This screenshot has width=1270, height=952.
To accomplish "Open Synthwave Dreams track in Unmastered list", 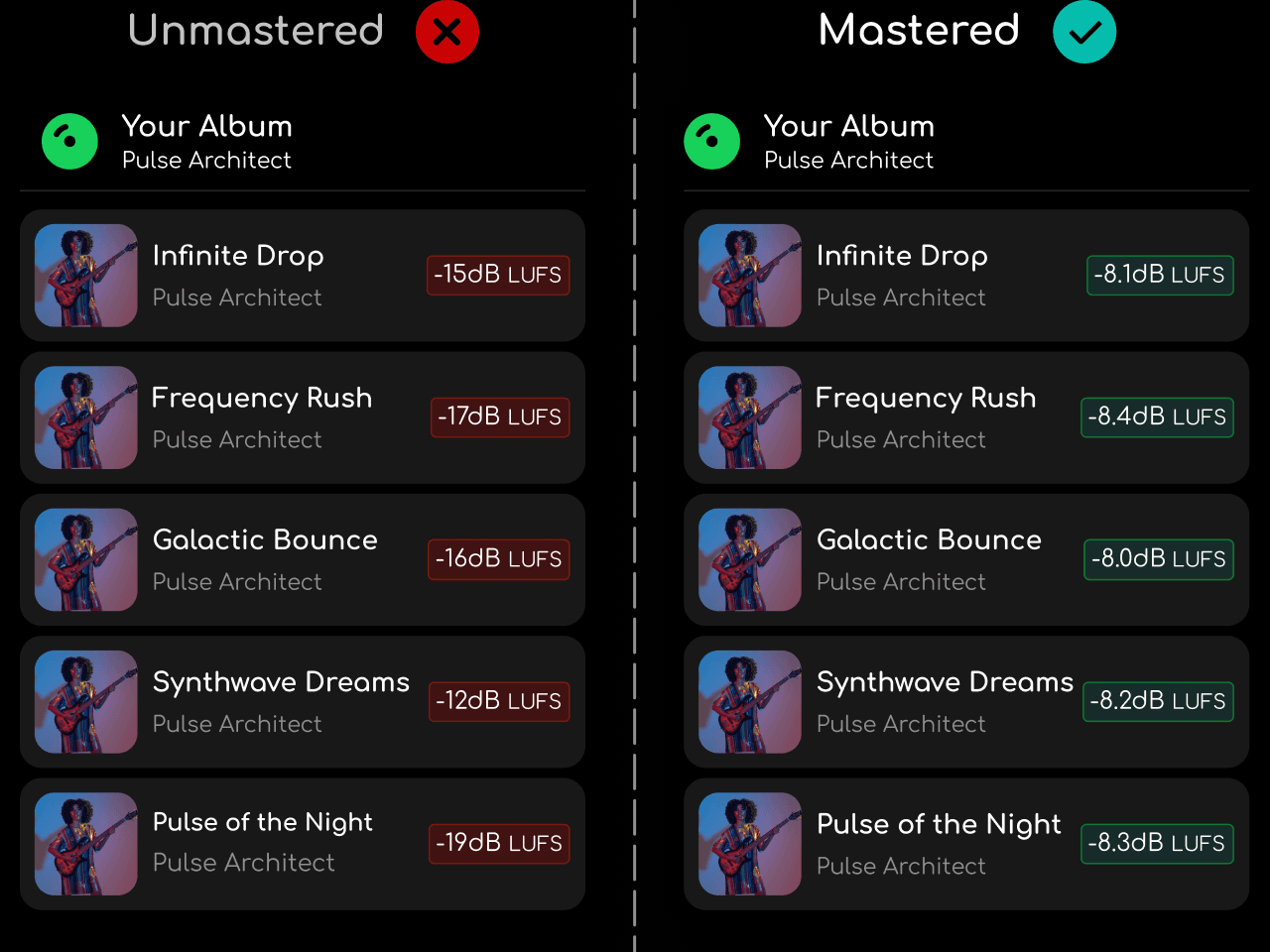I will (x=303, y=701).
